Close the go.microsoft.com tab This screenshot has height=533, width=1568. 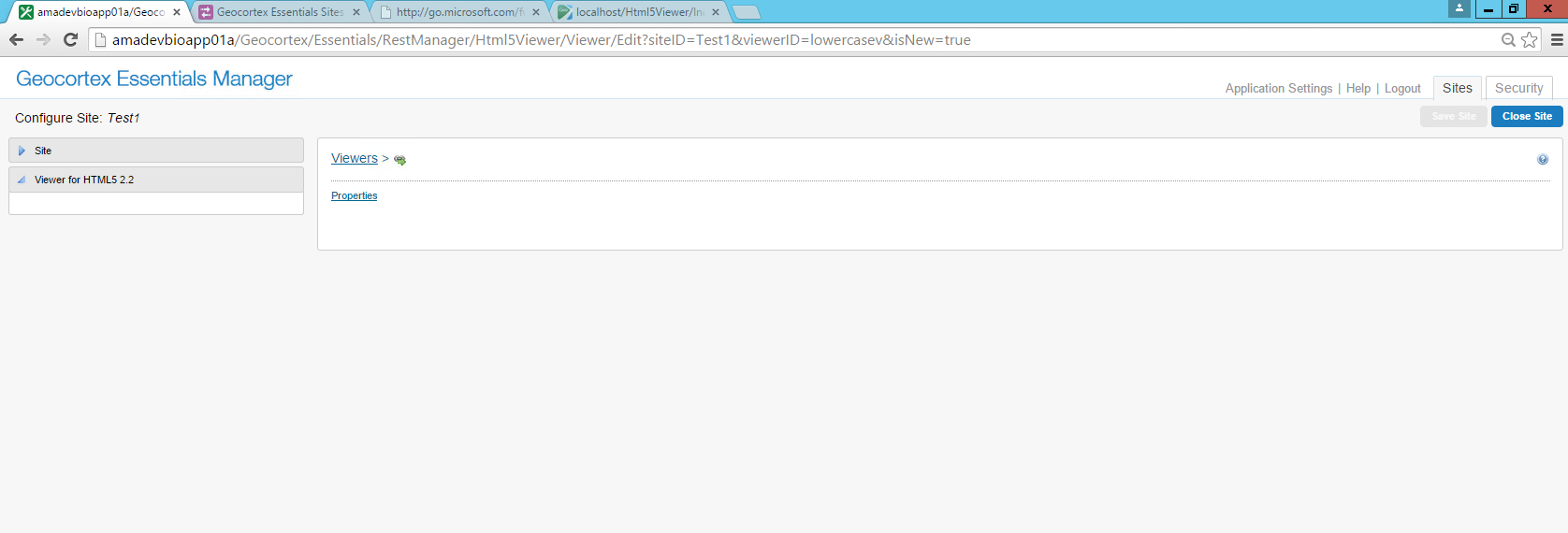coord(536,12)
